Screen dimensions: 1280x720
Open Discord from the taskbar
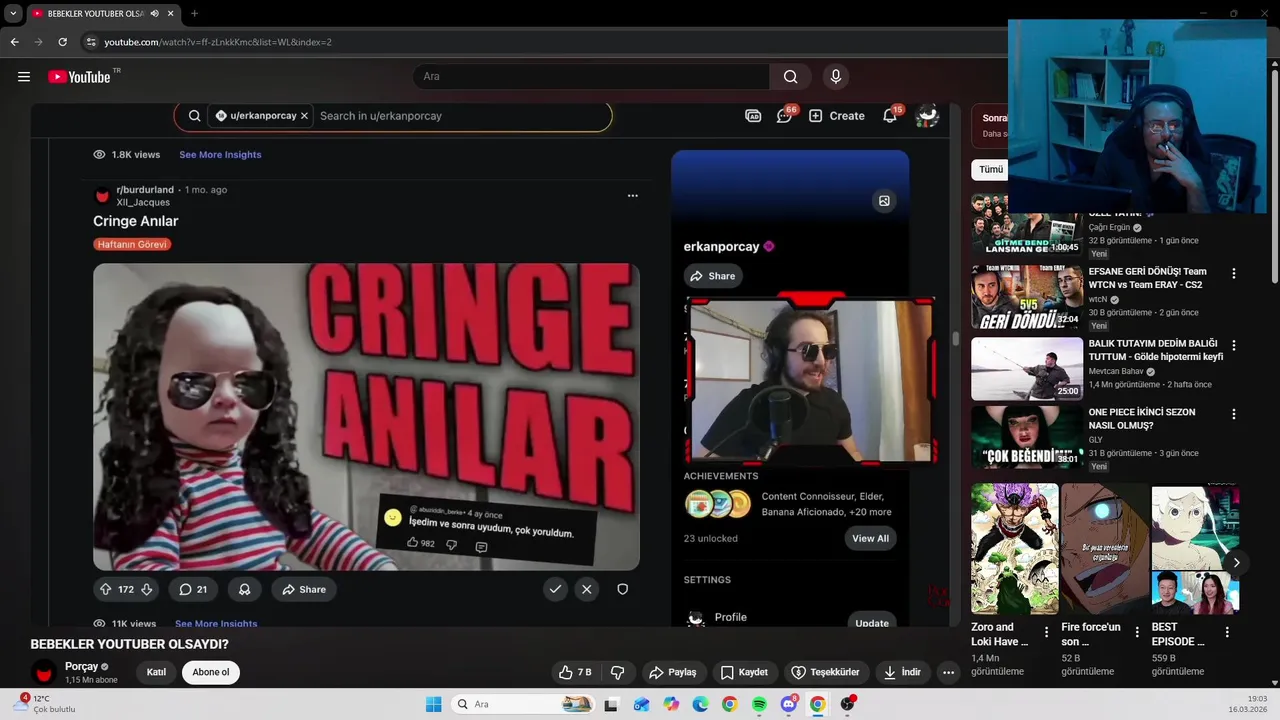(789, 704)
